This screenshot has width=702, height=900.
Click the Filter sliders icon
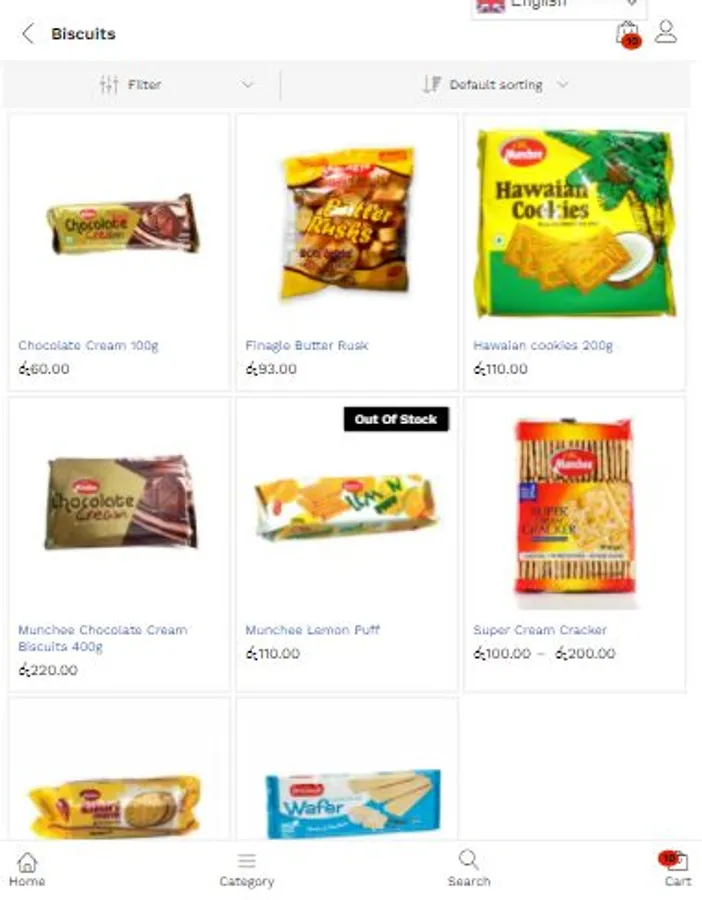[109, 84]
